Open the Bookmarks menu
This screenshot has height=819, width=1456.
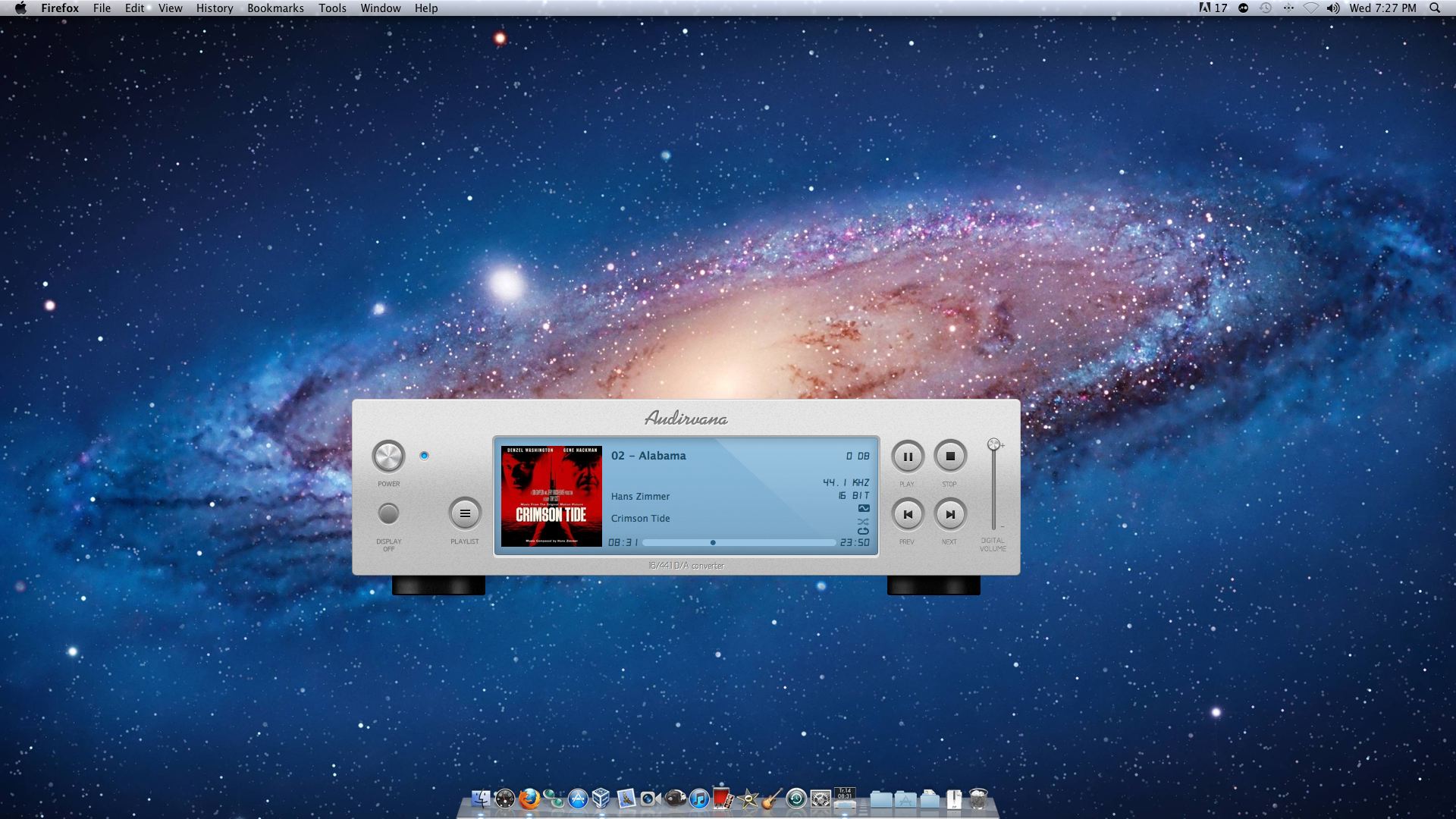click(x=275, y=8)
